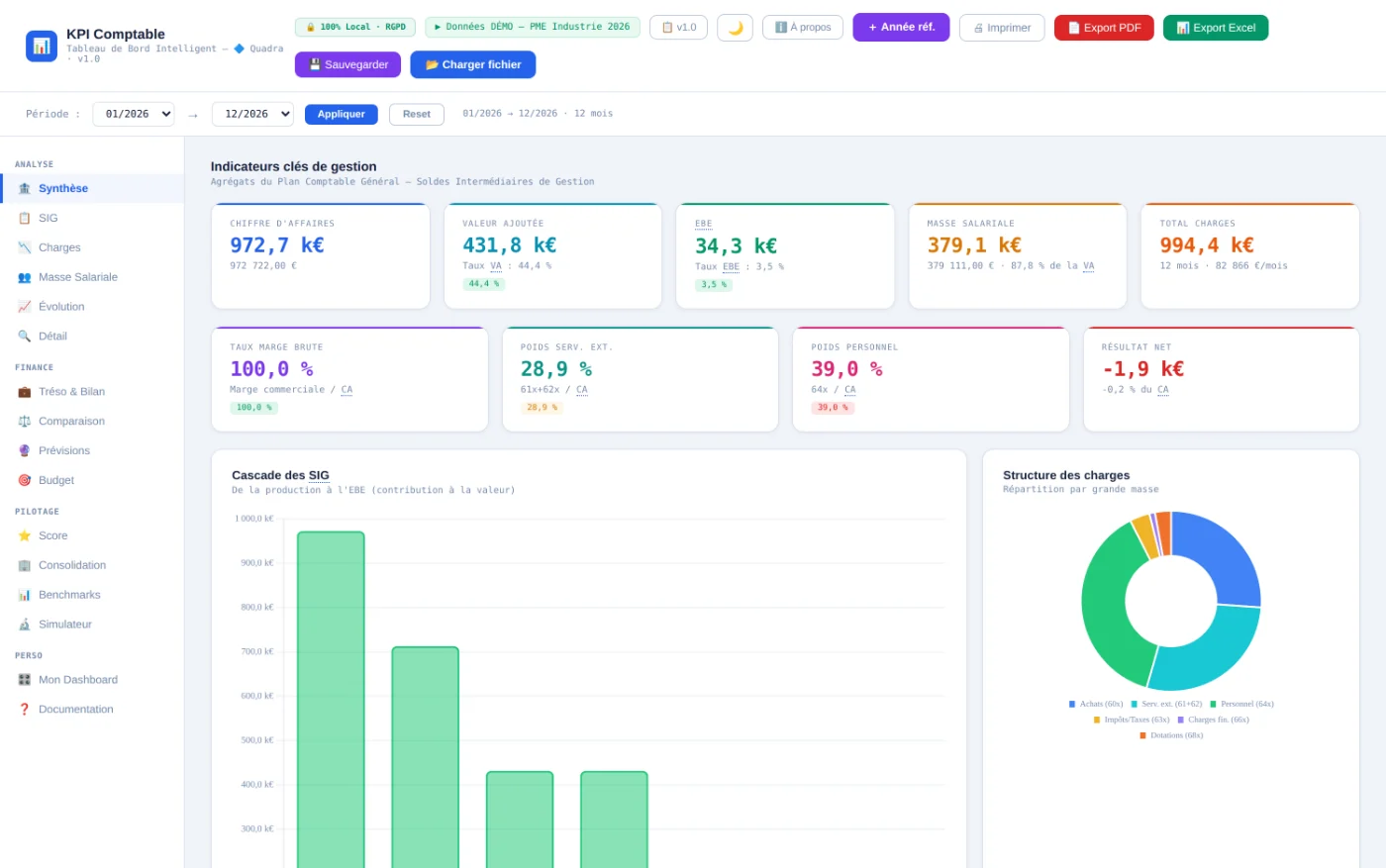Screen dimensions: 1386x868
Task: Click the Données DÉMO – PME Industrie 2026 badge
Action: 533,27
